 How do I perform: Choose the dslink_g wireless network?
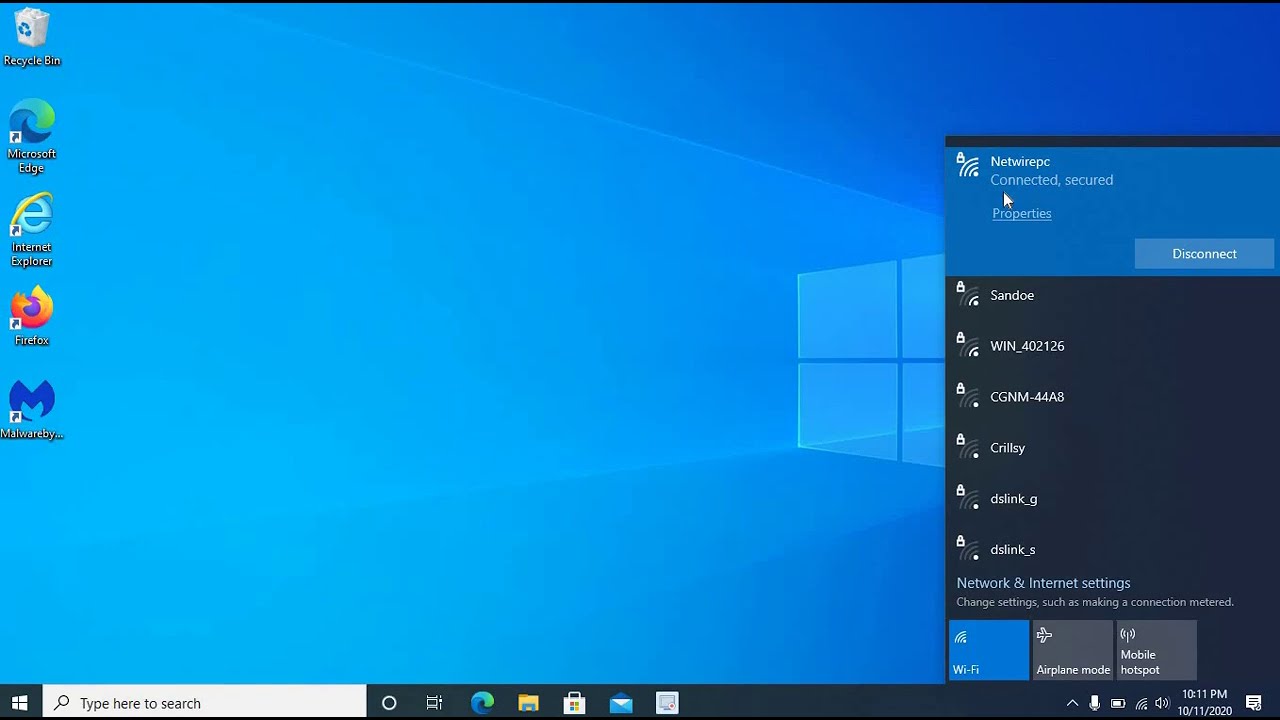tap(1112, 500)
